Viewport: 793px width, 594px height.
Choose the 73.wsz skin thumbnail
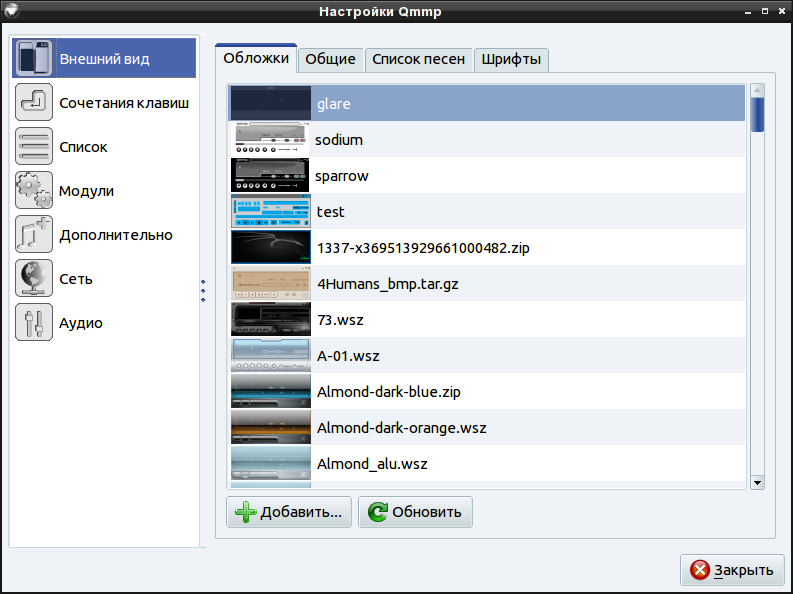tap(271, 319)
